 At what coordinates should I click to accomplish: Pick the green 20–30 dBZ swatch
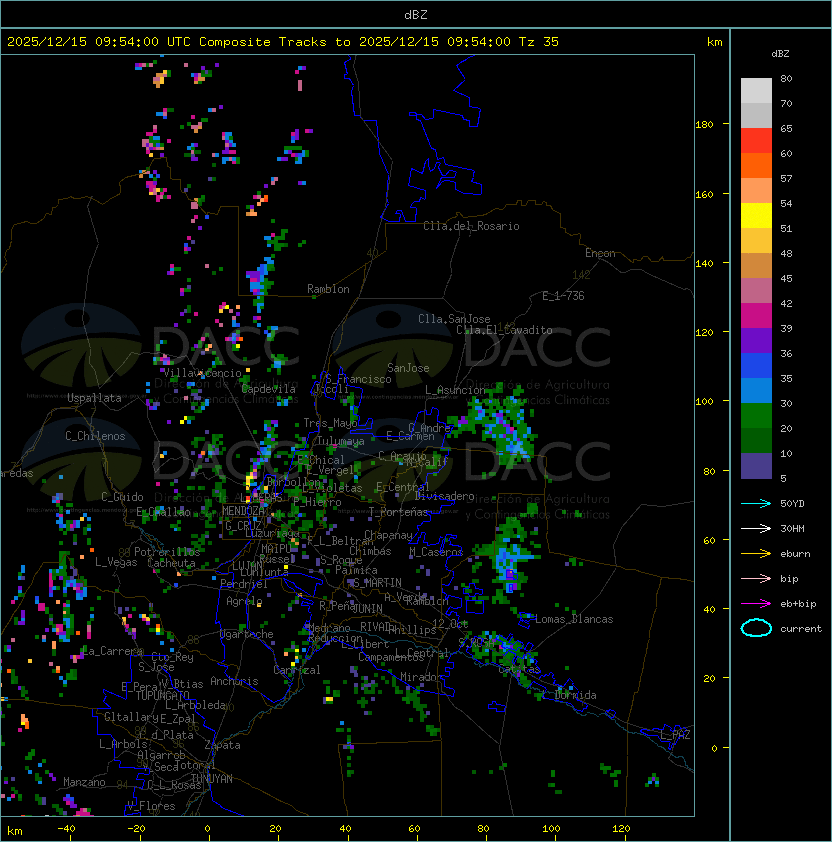[x=756, y=416]
